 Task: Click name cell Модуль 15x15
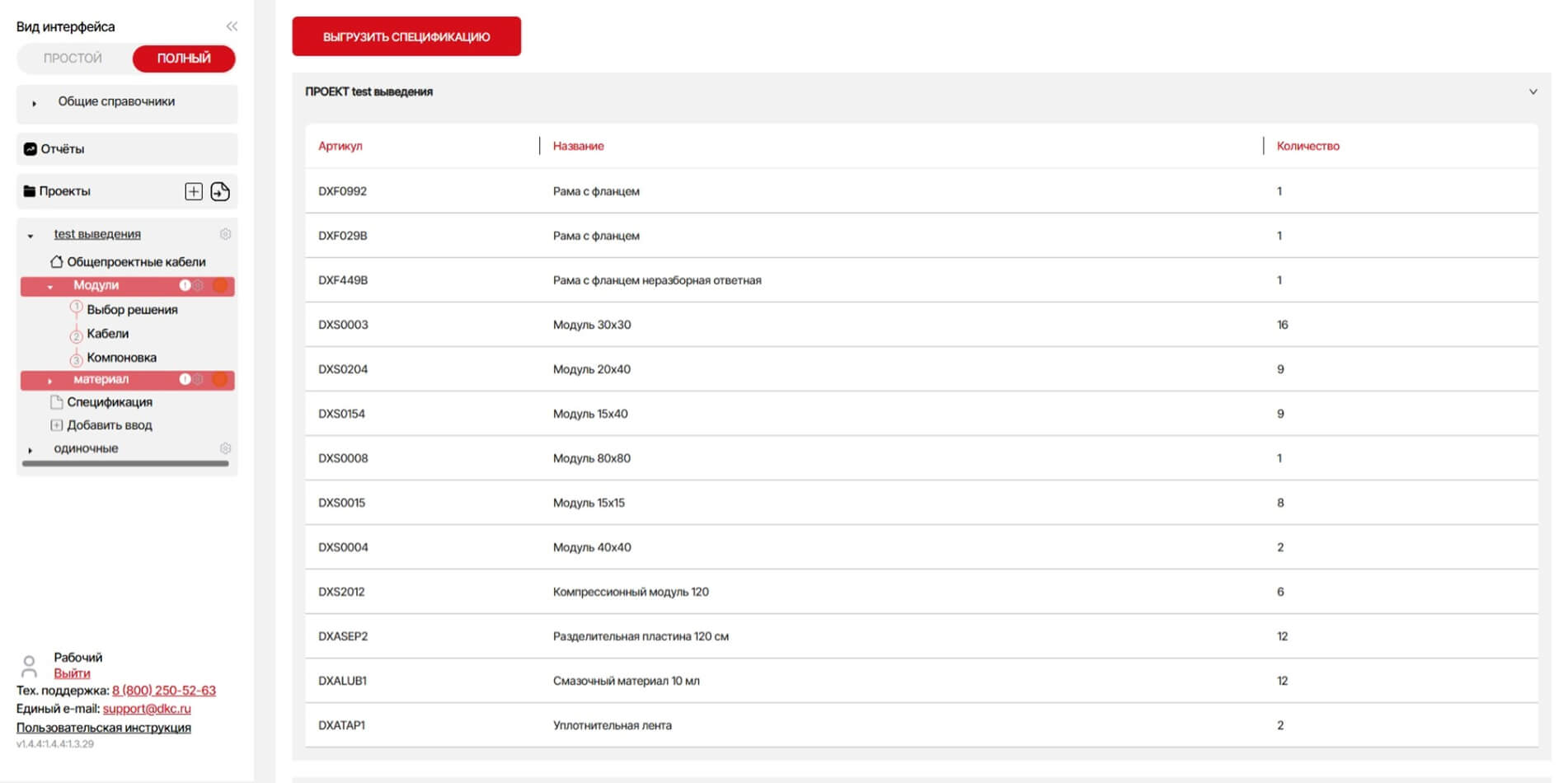tap(589, 503)
